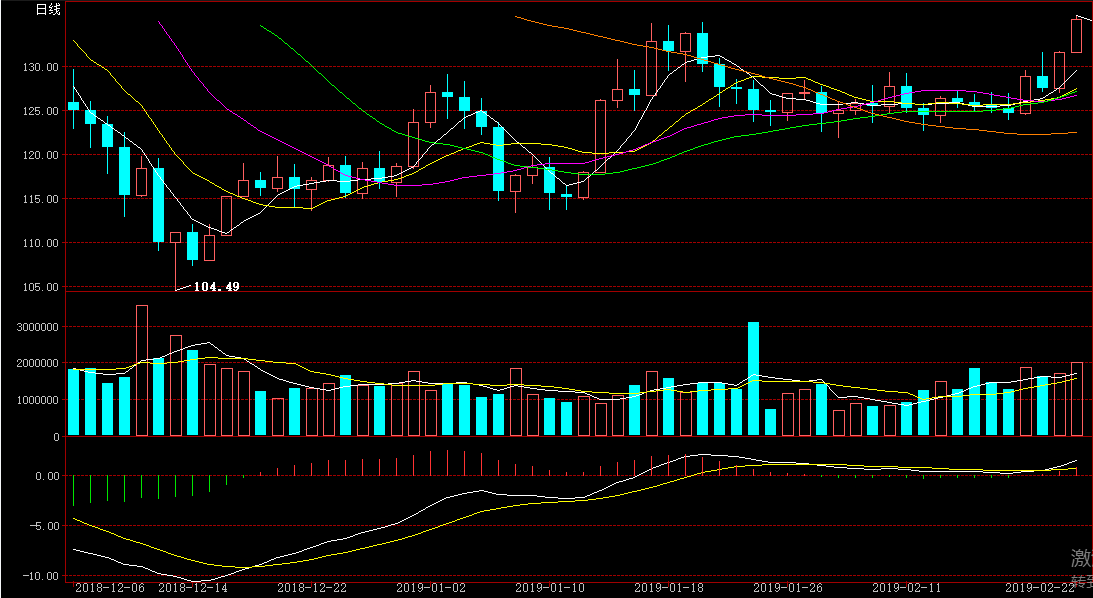Image resolution: width=1093 pixels, height=598 pixels.
Task: Select the 2019-02-22 date label
Action: [x=1040, y=589]
